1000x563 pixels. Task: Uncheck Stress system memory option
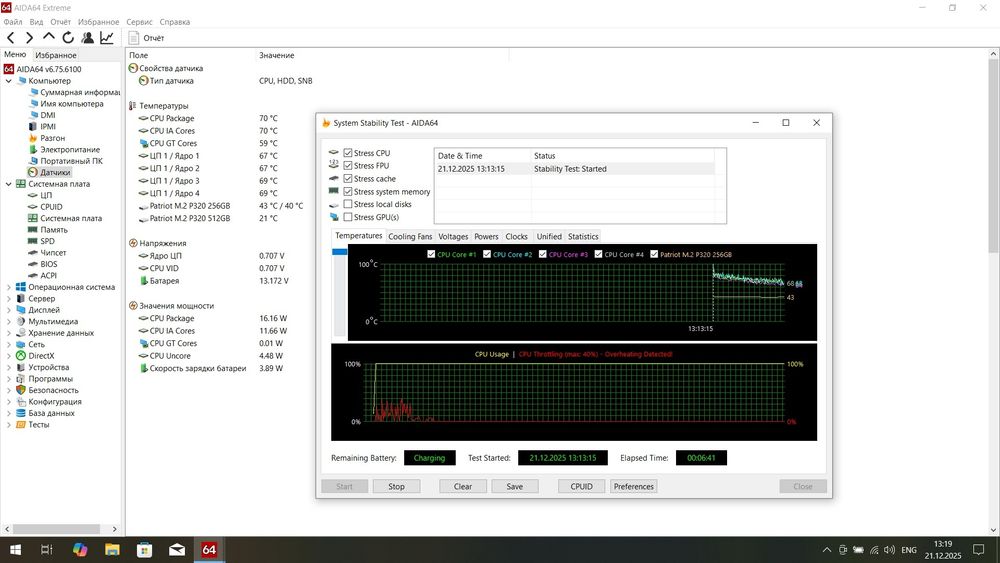[348, 192]
